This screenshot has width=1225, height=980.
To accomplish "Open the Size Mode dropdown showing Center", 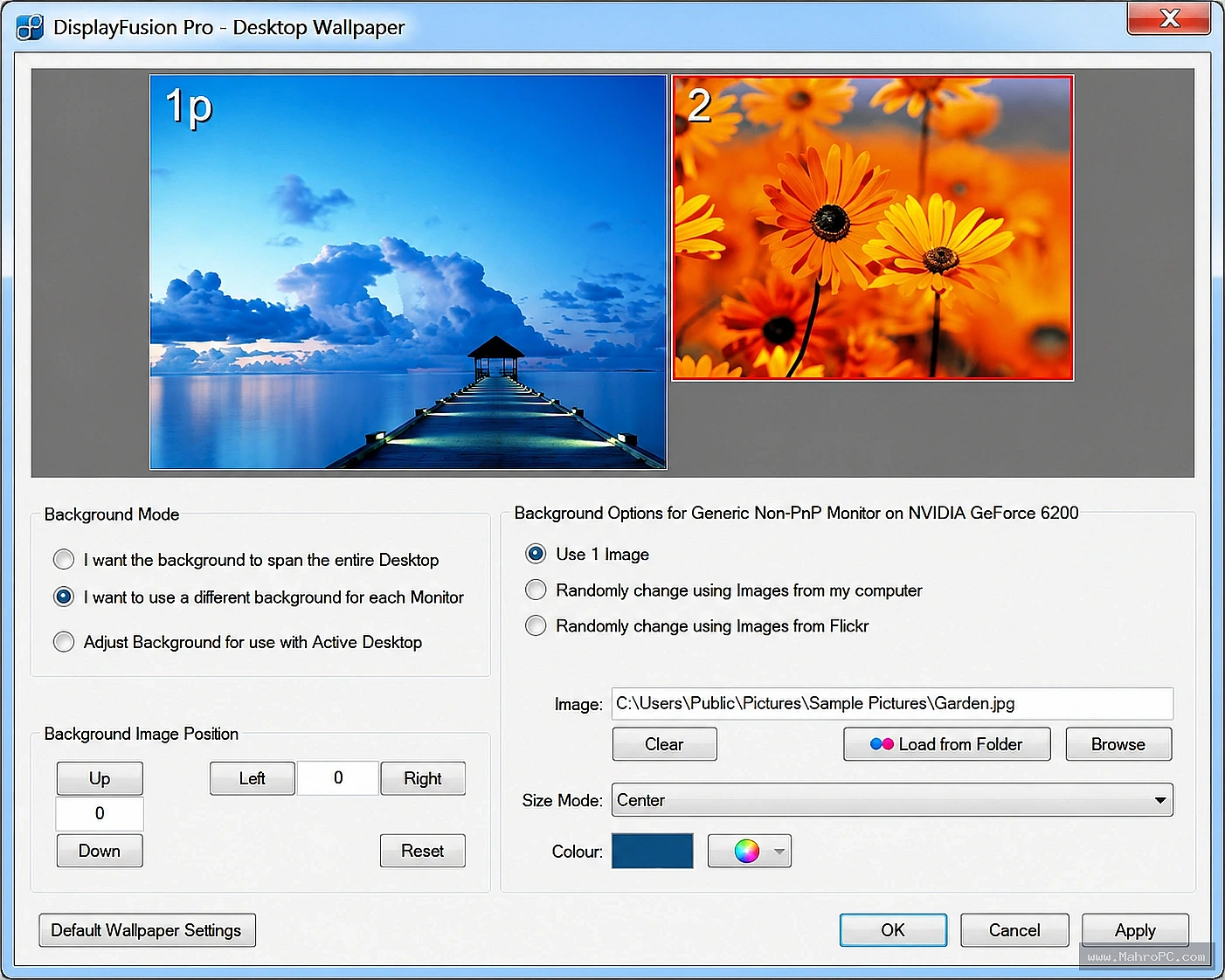I will (892, 800).
